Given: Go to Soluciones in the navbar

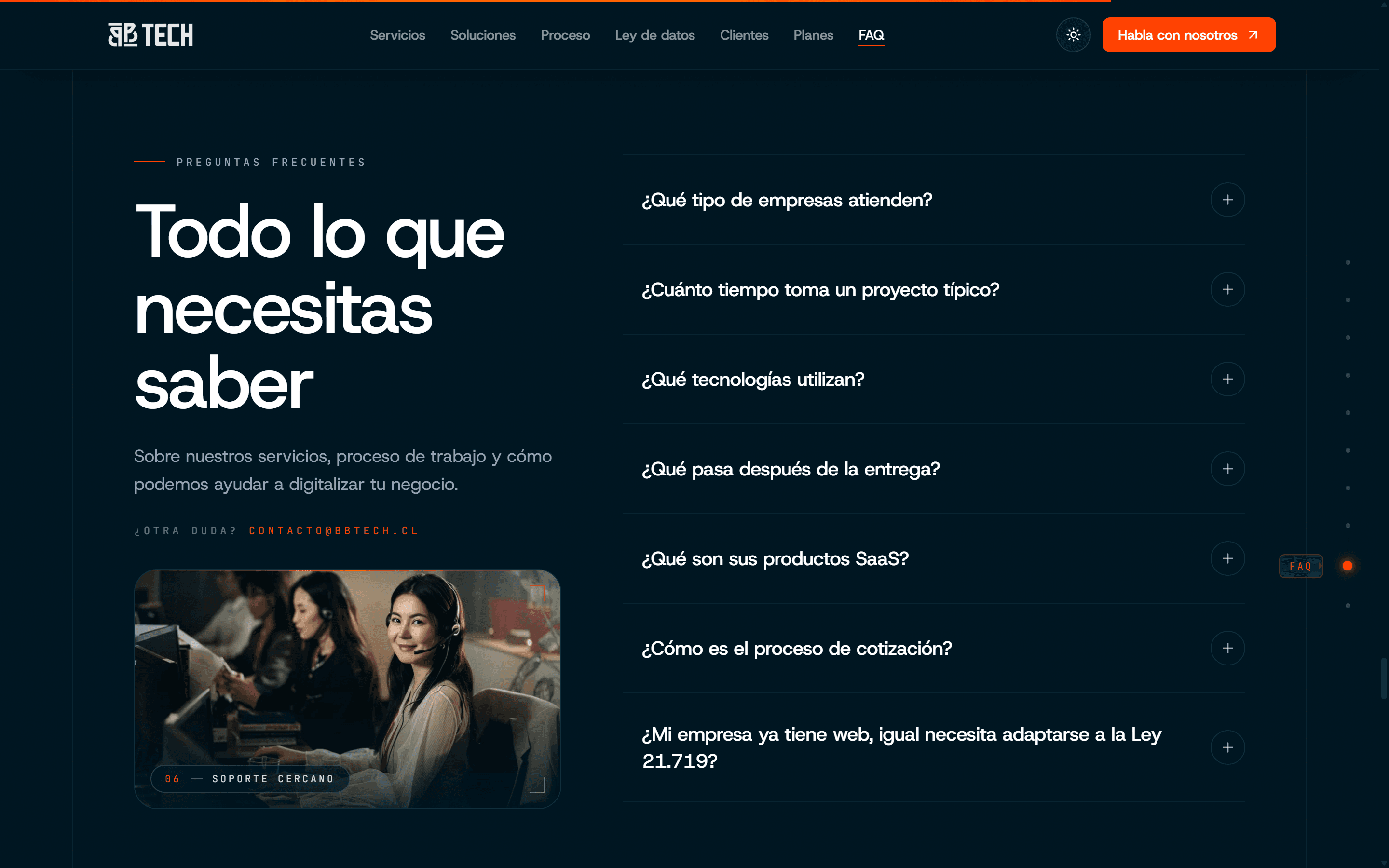Looking at the screenshot, I should (x=483, y=35).
